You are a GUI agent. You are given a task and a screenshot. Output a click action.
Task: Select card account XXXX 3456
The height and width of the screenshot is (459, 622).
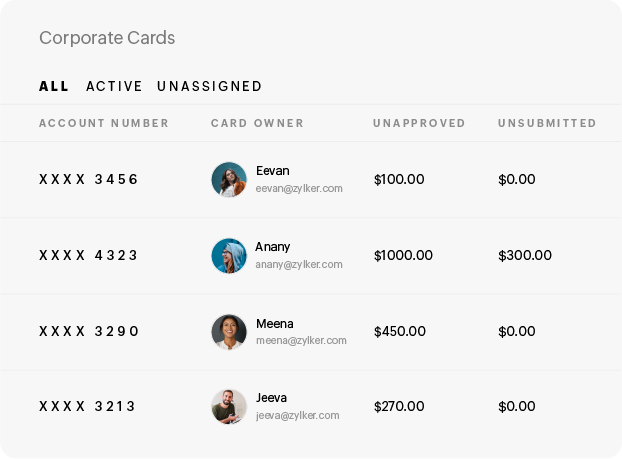(88, 180)
